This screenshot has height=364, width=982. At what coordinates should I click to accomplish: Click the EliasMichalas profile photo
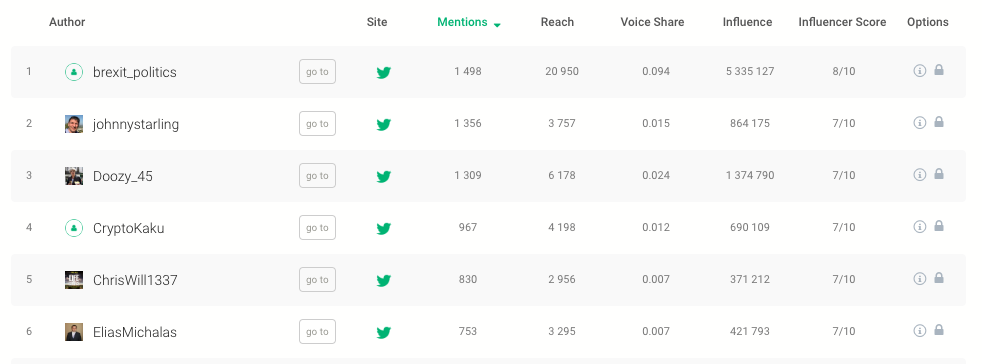[74, 332]
